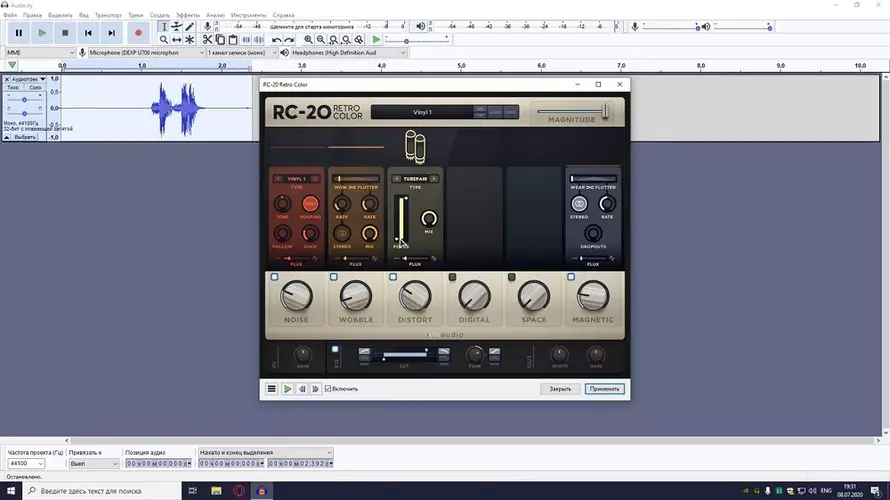890x500 pixels.
Task: Click the play-at-speed slider in the toolbar
Action: click(417, 40)
